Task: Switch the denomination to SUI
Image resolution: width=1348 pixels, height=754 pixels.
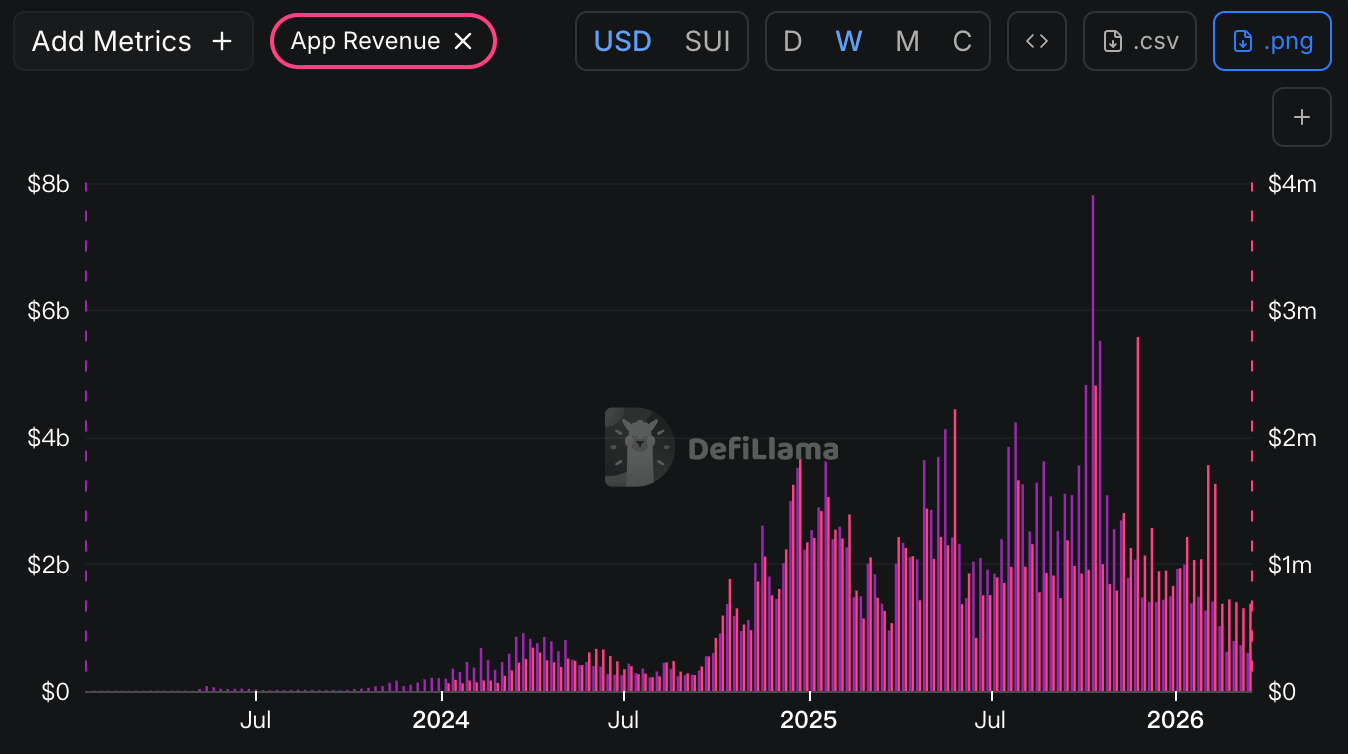Action: click(707, 41)
